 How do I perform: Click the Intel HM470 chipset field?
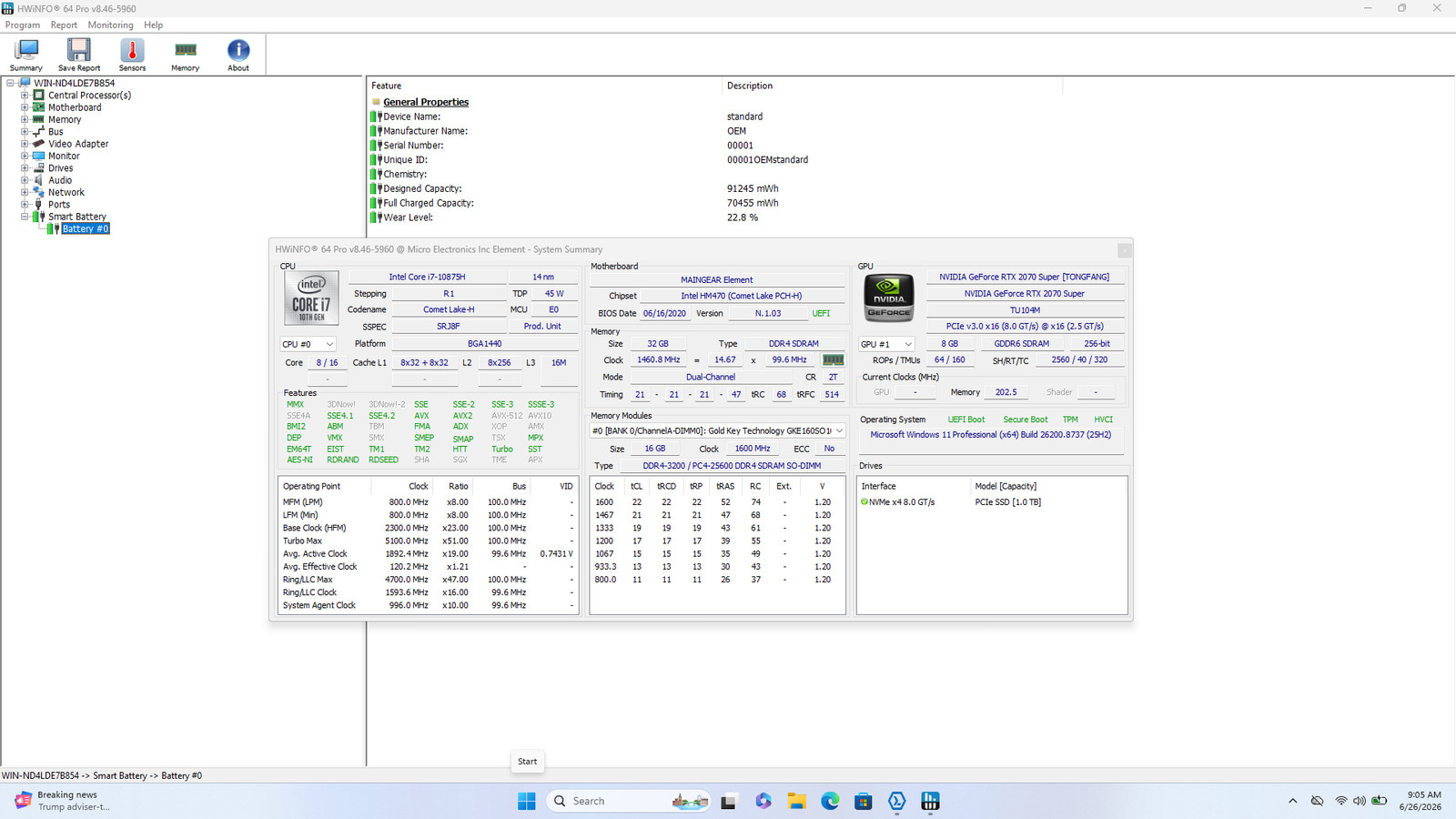pyautogui.click(x=742, y=296)
